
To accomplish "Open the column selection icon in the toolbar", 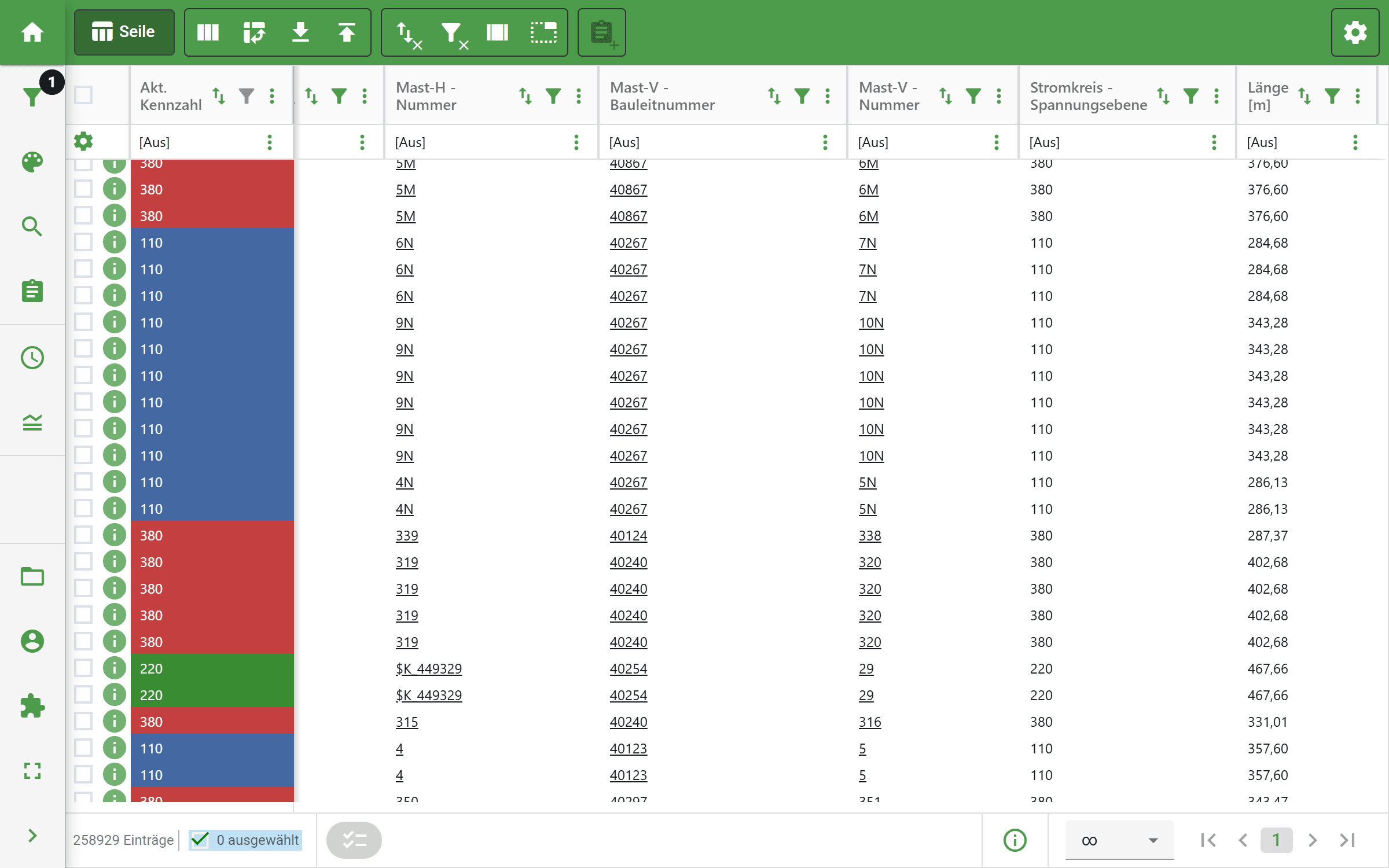I will 208,33.
